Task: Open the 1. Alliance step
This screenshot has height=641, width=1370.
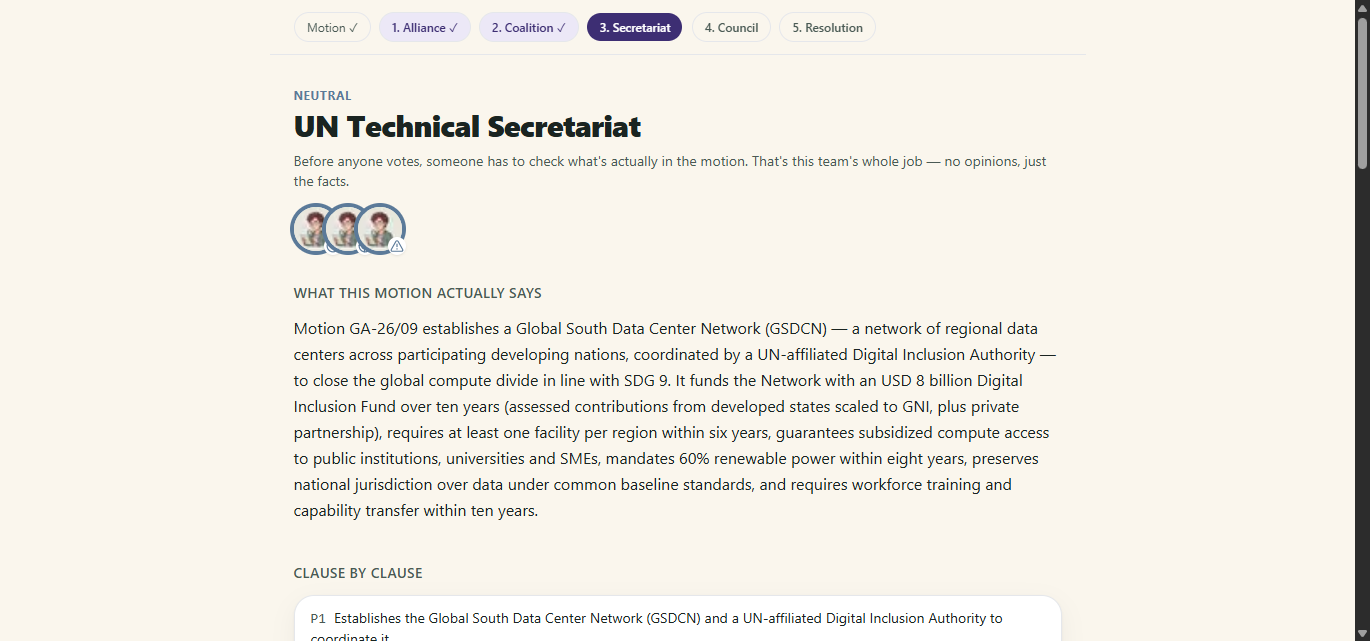Action: pyautogui.click(x=425, y=27)
